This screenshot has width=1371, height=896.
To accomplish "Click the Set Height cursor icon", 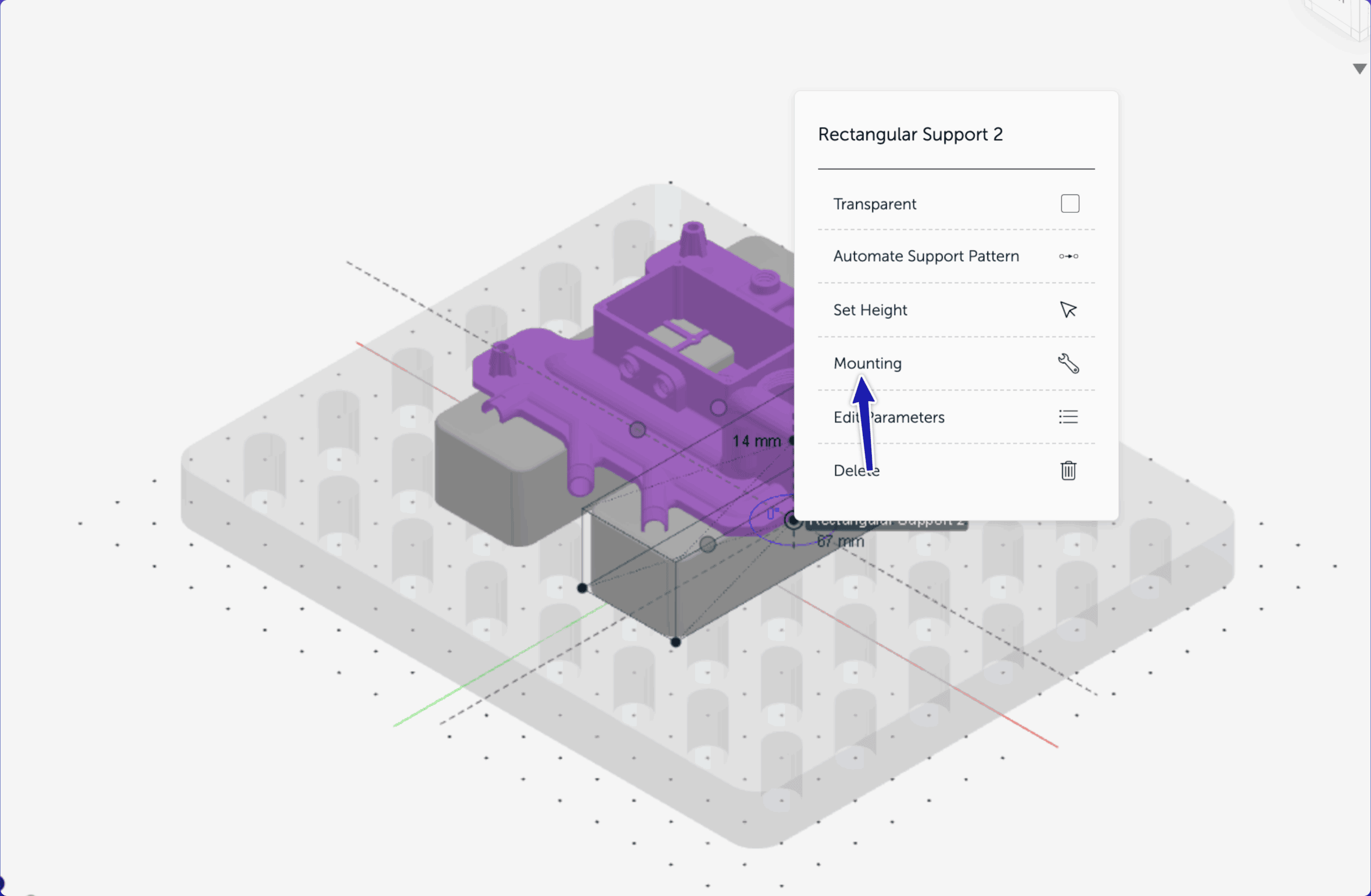I will click(1068, 310).
